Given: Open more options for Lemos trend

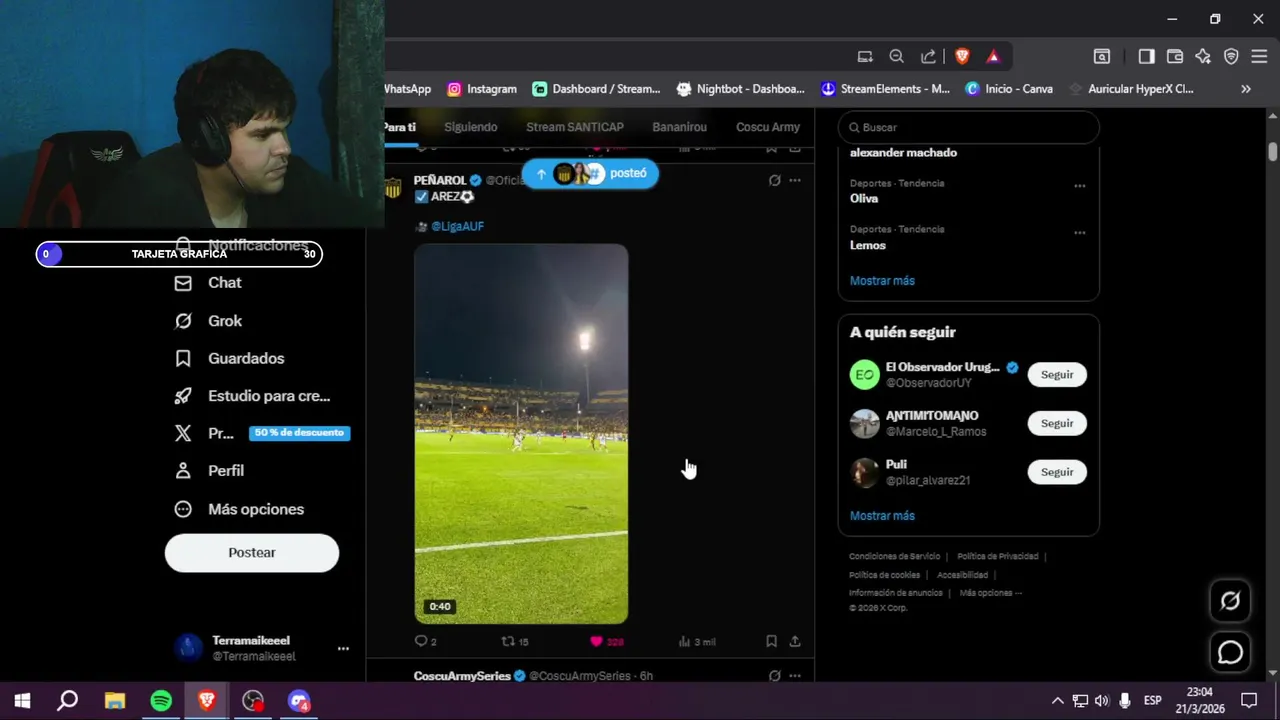Looking at the screenshot, I should (x=1080, y=233).
